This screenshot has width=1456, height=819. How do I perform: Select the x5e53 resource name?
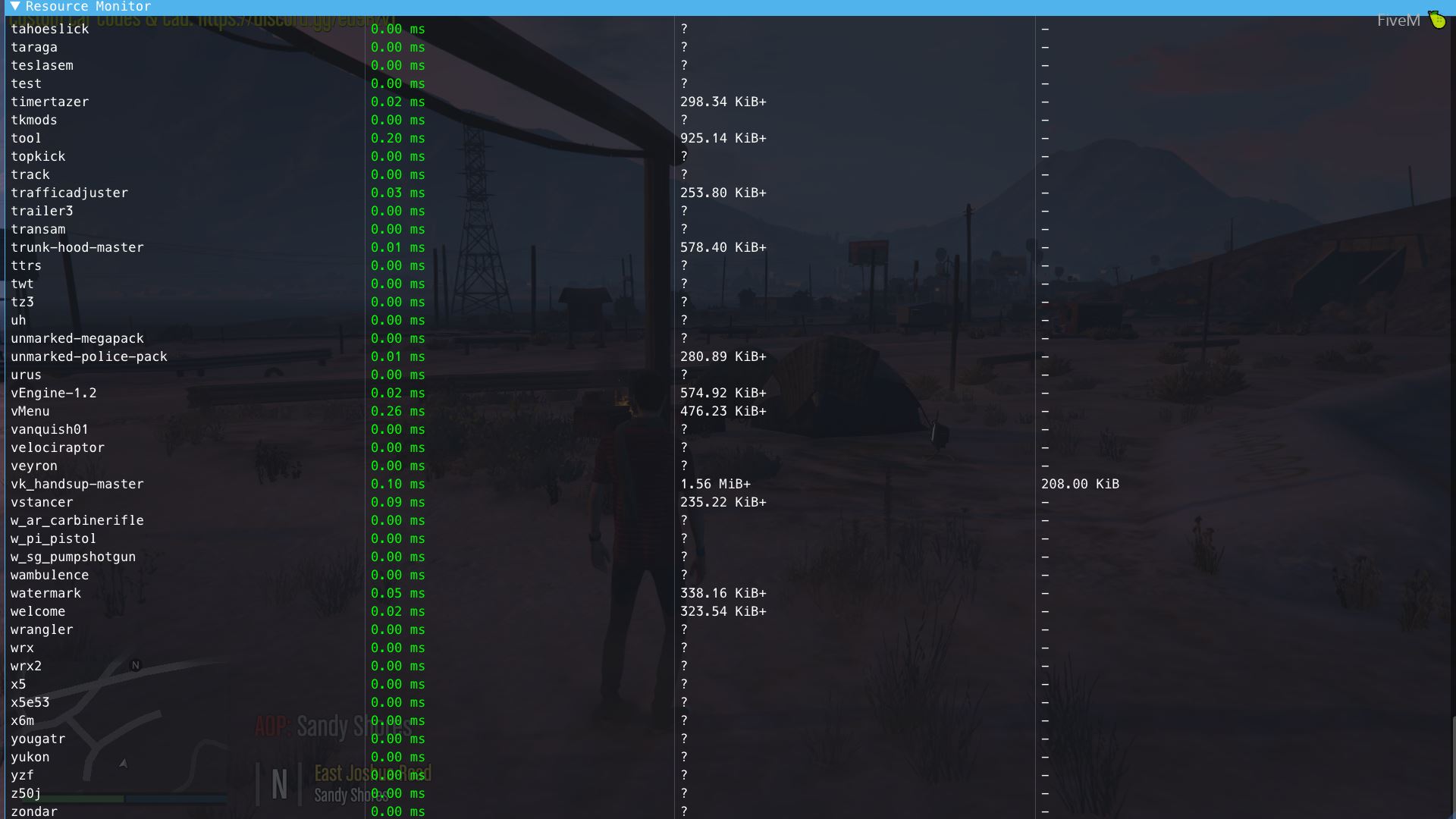point(30,702)
